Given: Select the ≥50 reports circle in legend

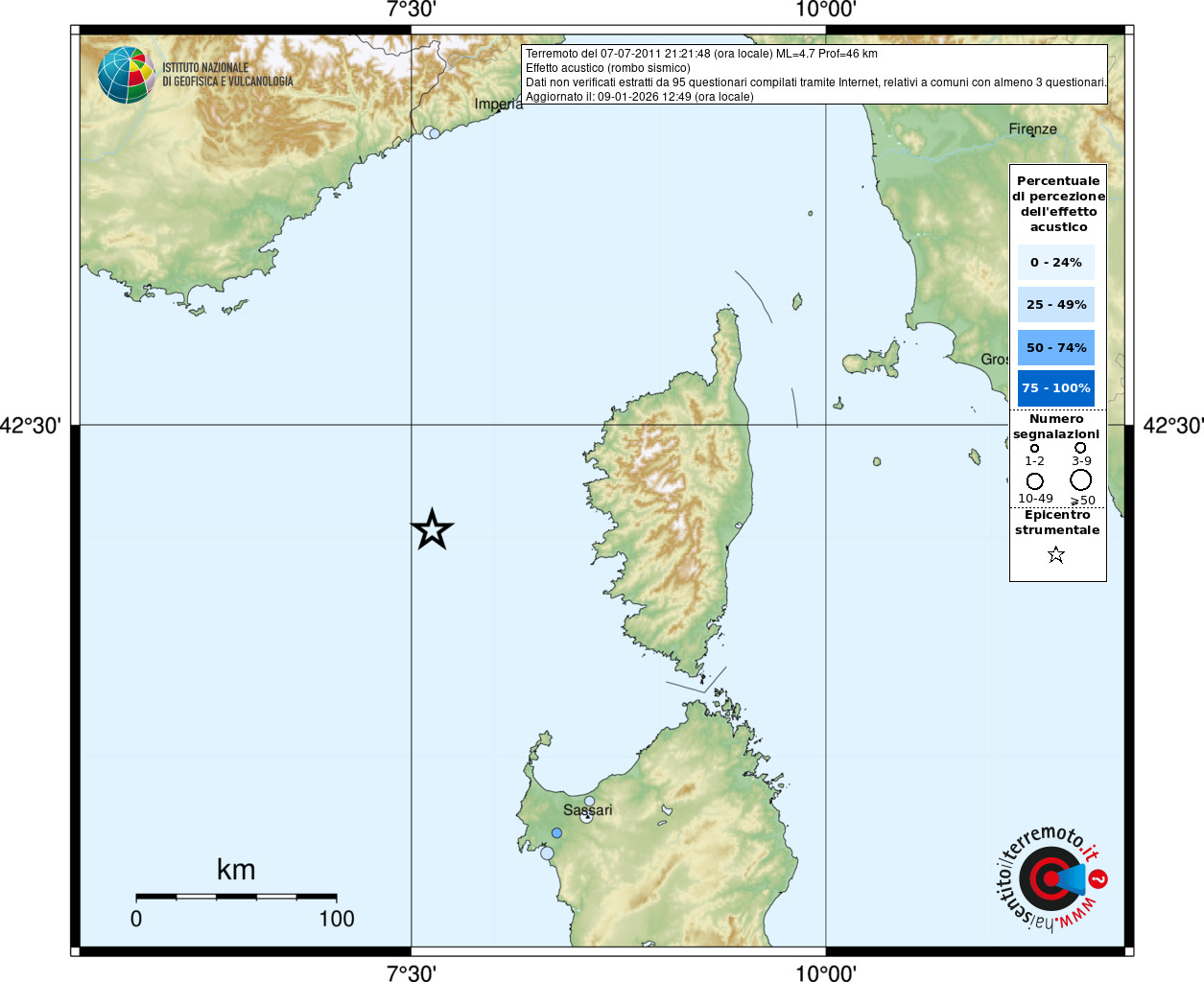Looking at the screenshot, I should pos(1080,479).
